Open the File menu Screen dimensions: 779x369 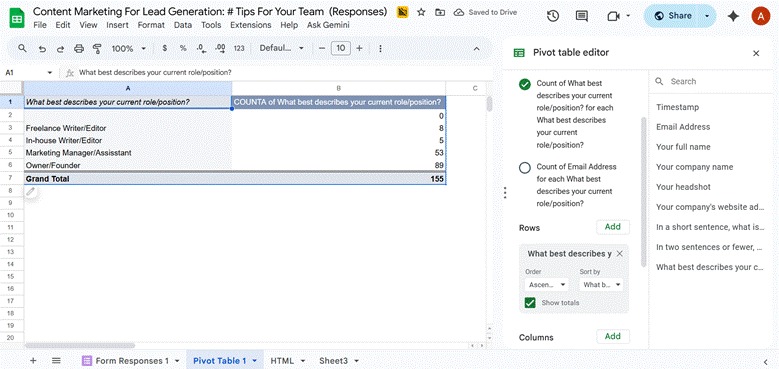click(40, 25)
